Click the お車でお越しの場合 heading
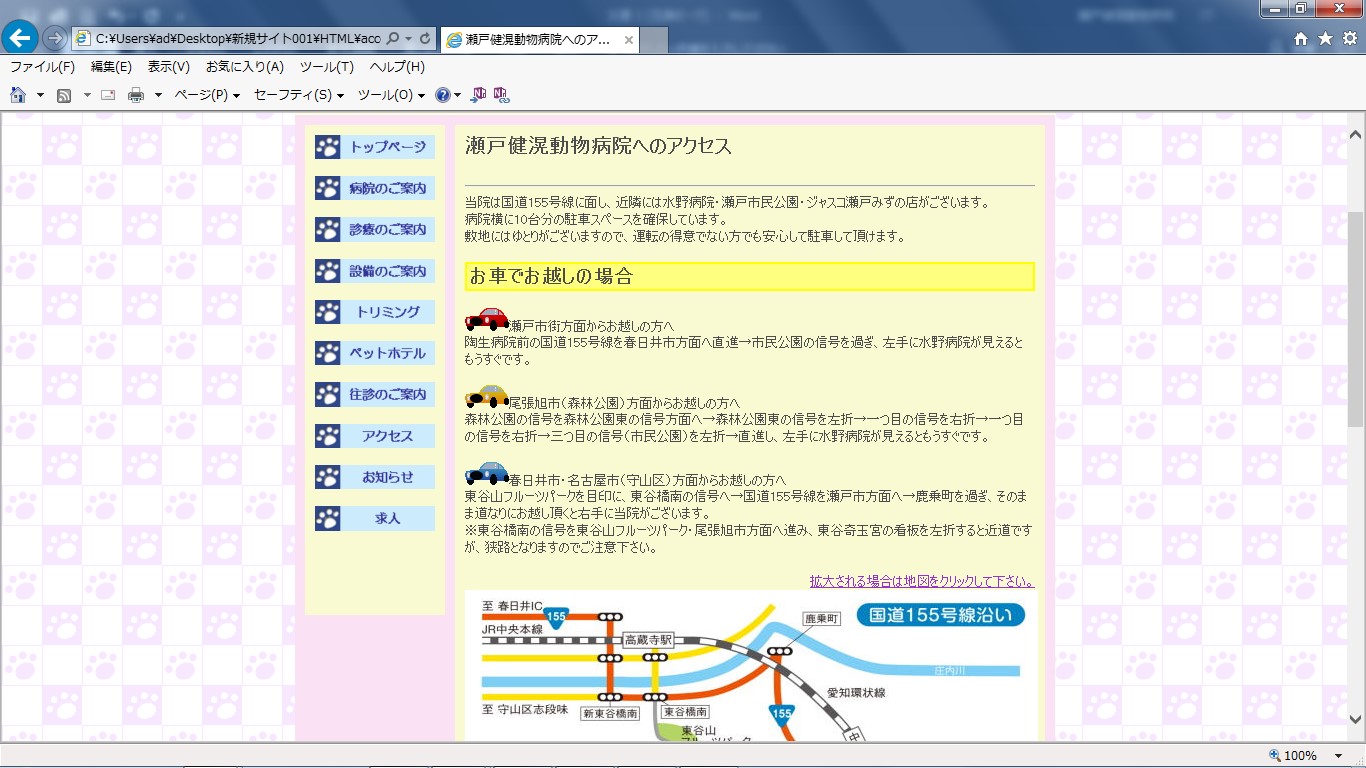This screenshot has height=768, width=1366. pyautogui.click(x=750, y=277)
